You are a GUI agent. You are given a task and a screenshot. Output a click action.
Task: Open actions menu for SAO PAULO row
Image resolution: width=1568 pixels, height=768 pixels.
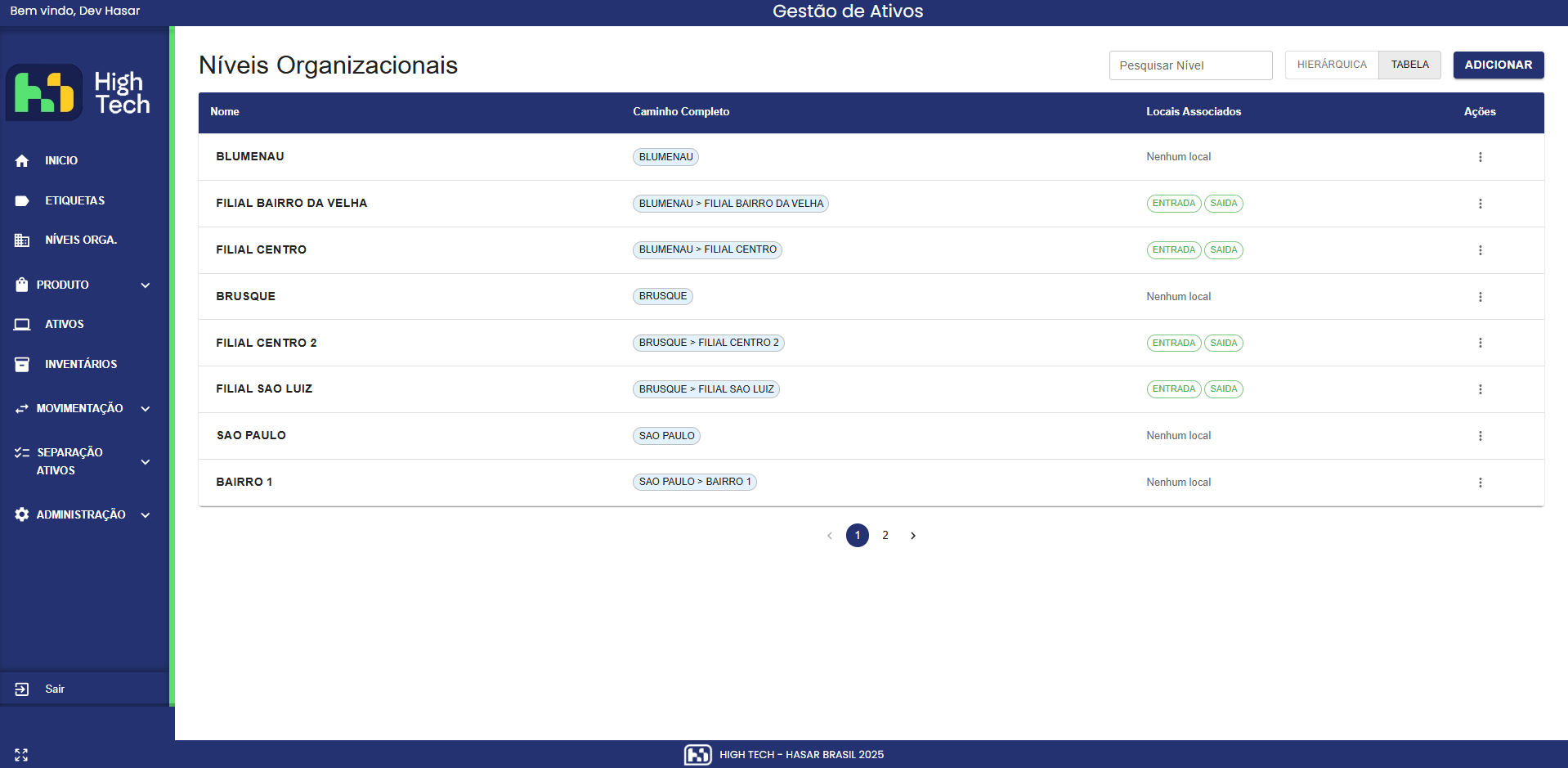1480,436
